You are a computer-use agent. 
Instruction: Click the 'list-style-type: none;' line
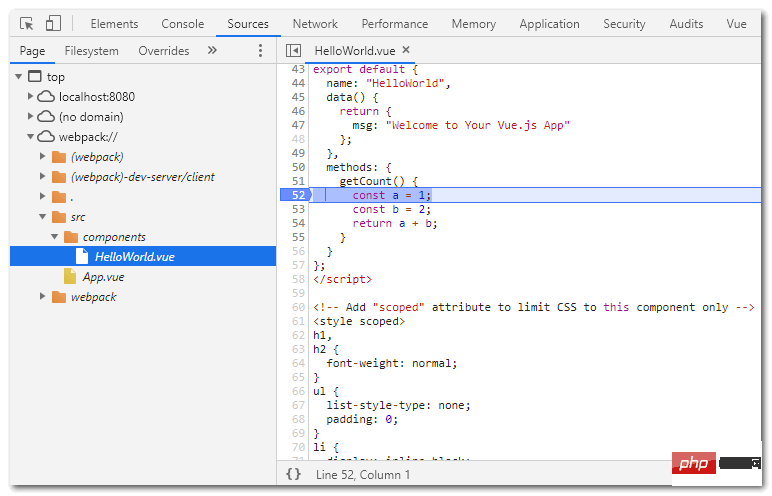coord(398,405)
